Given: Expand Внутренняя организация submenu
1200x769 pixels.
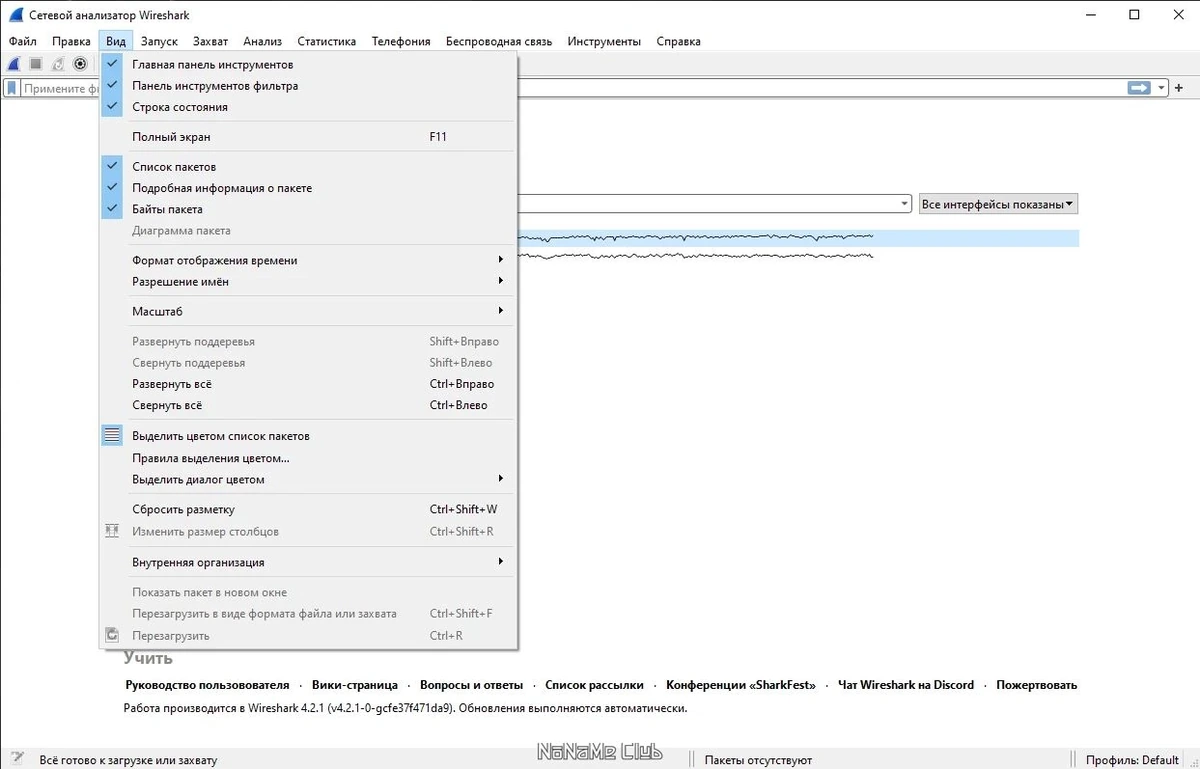Looking at the screenshot, I should point(307,562).
